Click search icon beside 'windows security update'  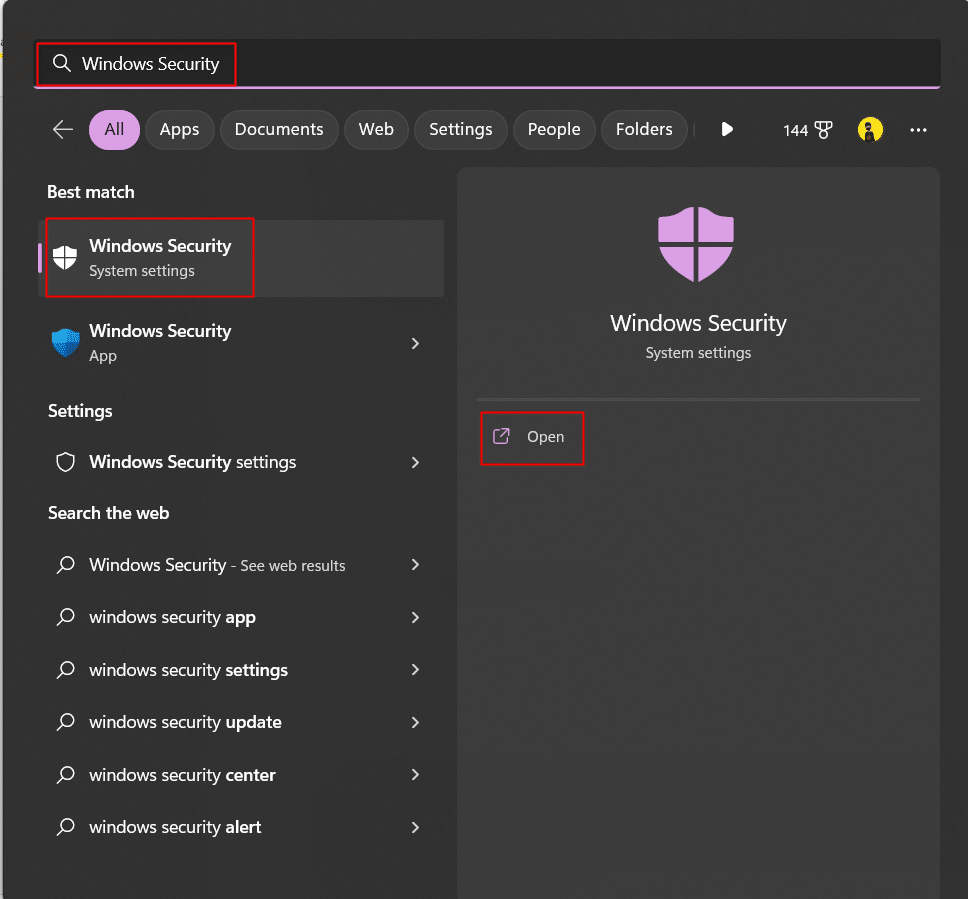click(65, 722)
